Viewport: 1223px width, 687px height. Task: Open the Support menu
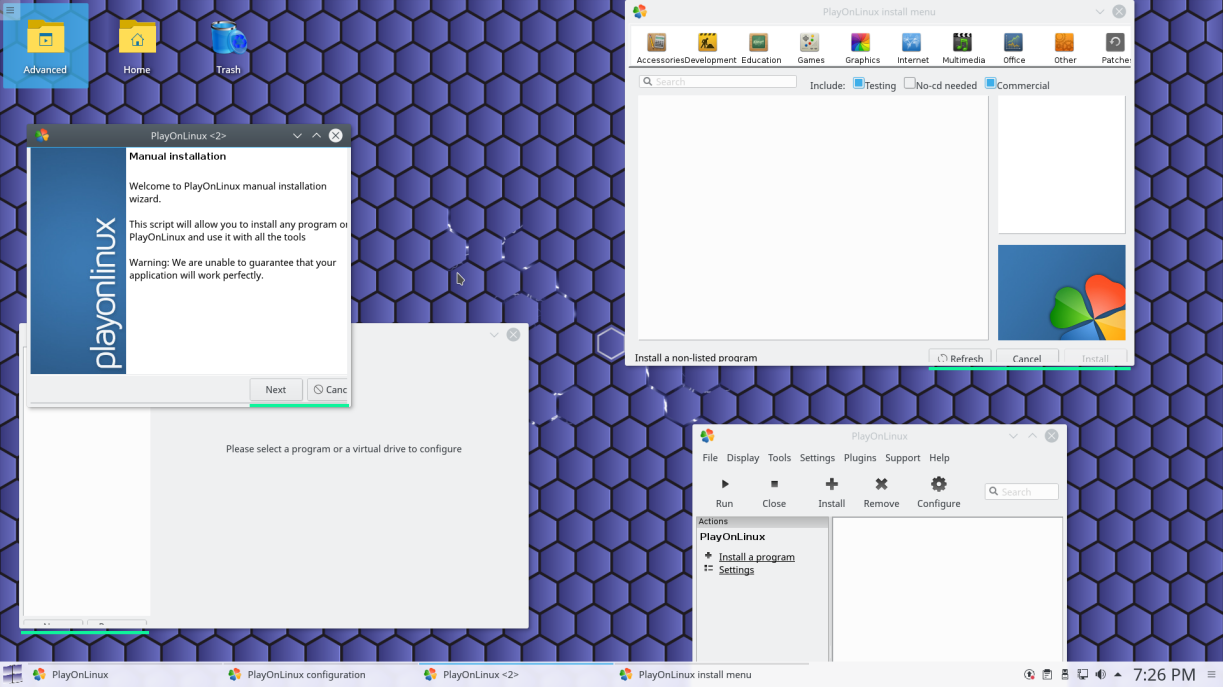[x=902, y=458]
